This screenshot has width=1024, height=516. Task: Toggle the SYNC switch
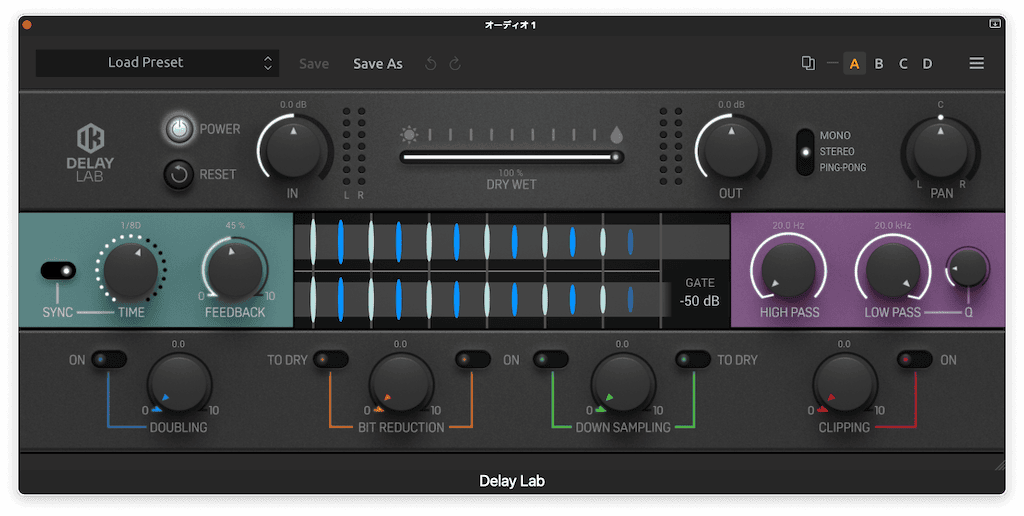click(x=58, y=270)
